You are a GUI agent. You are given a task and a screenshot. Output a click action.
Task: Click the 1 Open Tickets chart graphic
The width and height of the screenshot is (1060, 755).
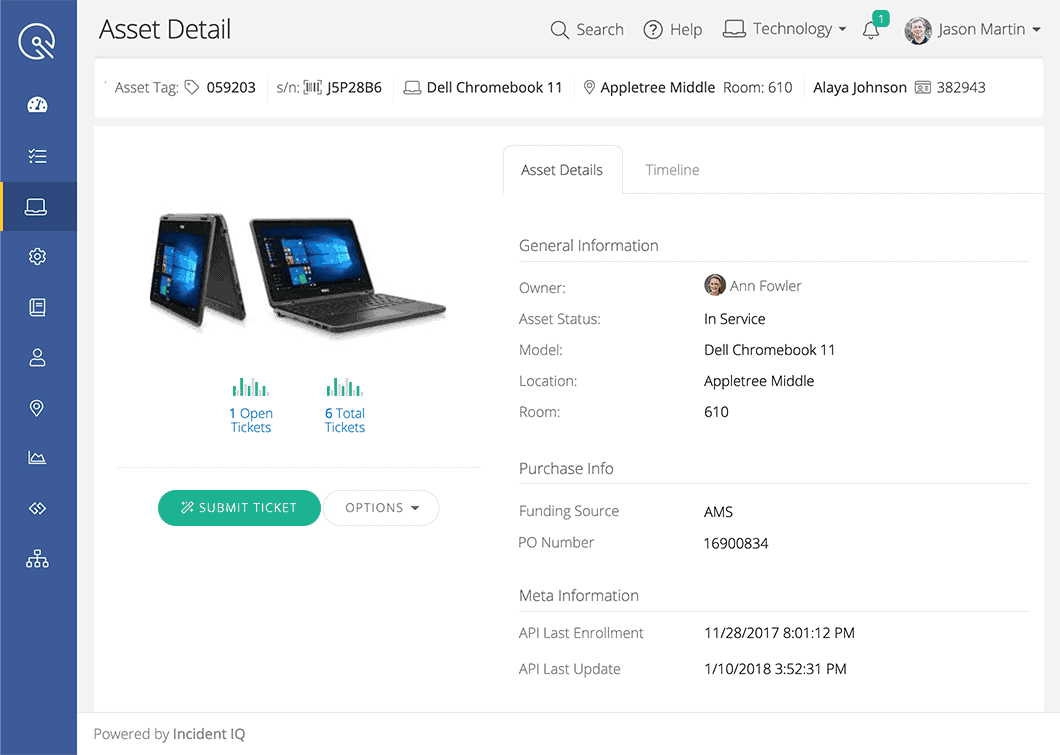point(250,384)
